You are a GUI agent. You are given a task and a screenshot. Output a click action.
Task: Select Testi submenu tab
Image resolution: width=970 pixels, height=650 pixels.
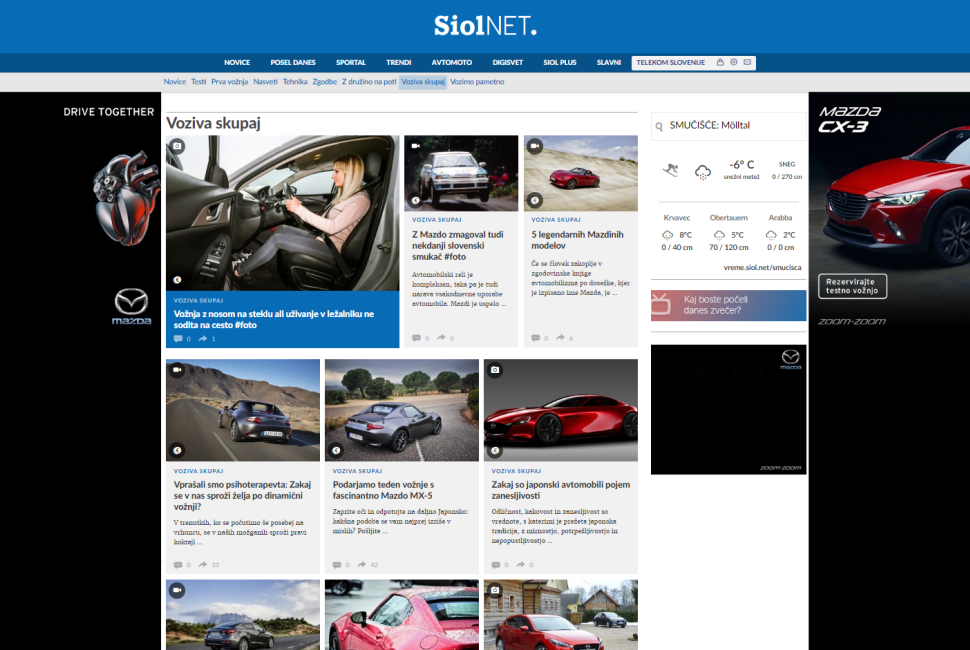pos(199,82)
